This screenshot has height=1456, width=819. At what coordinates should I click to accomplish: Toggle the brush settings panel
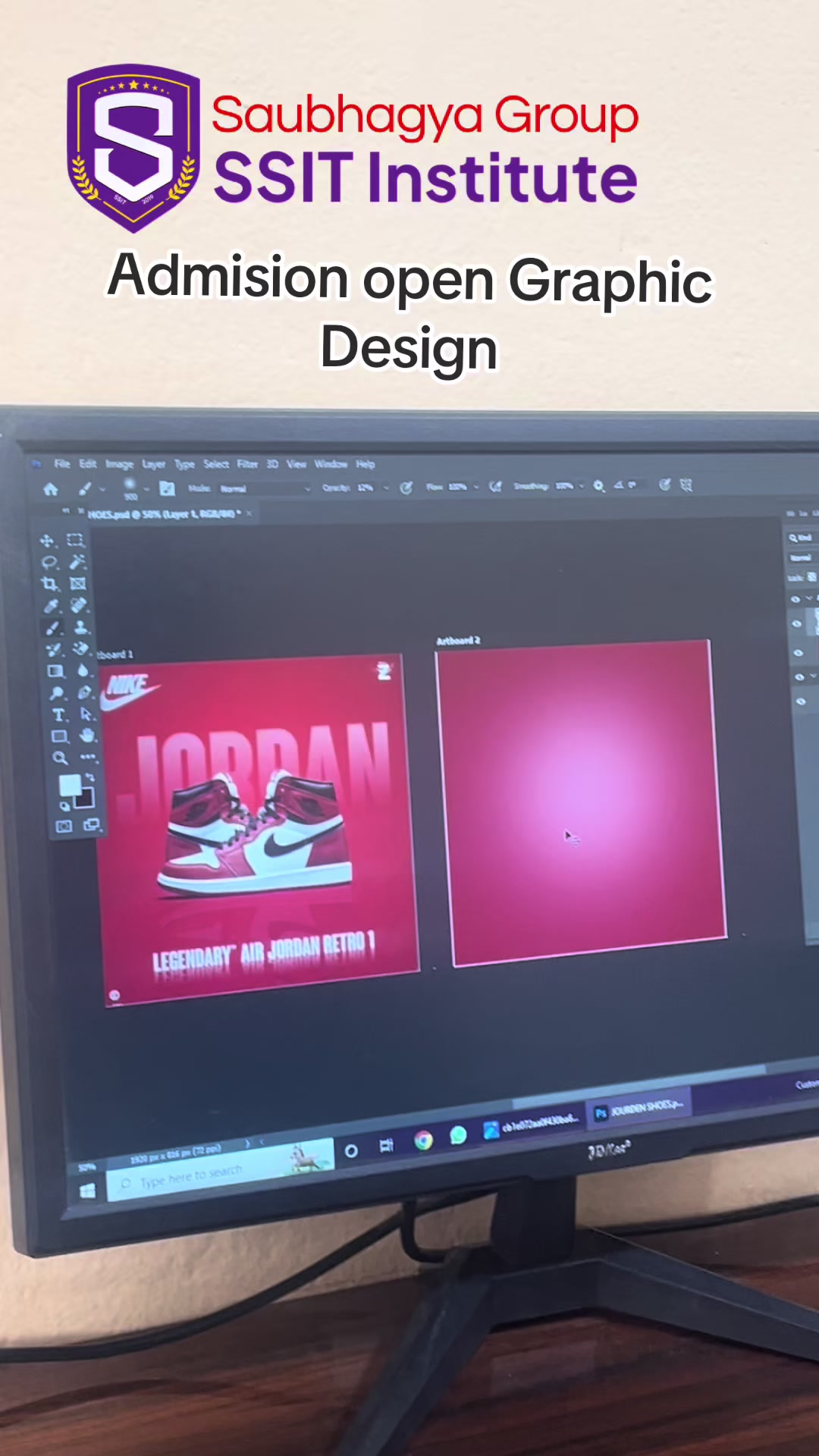pos(168,488)
